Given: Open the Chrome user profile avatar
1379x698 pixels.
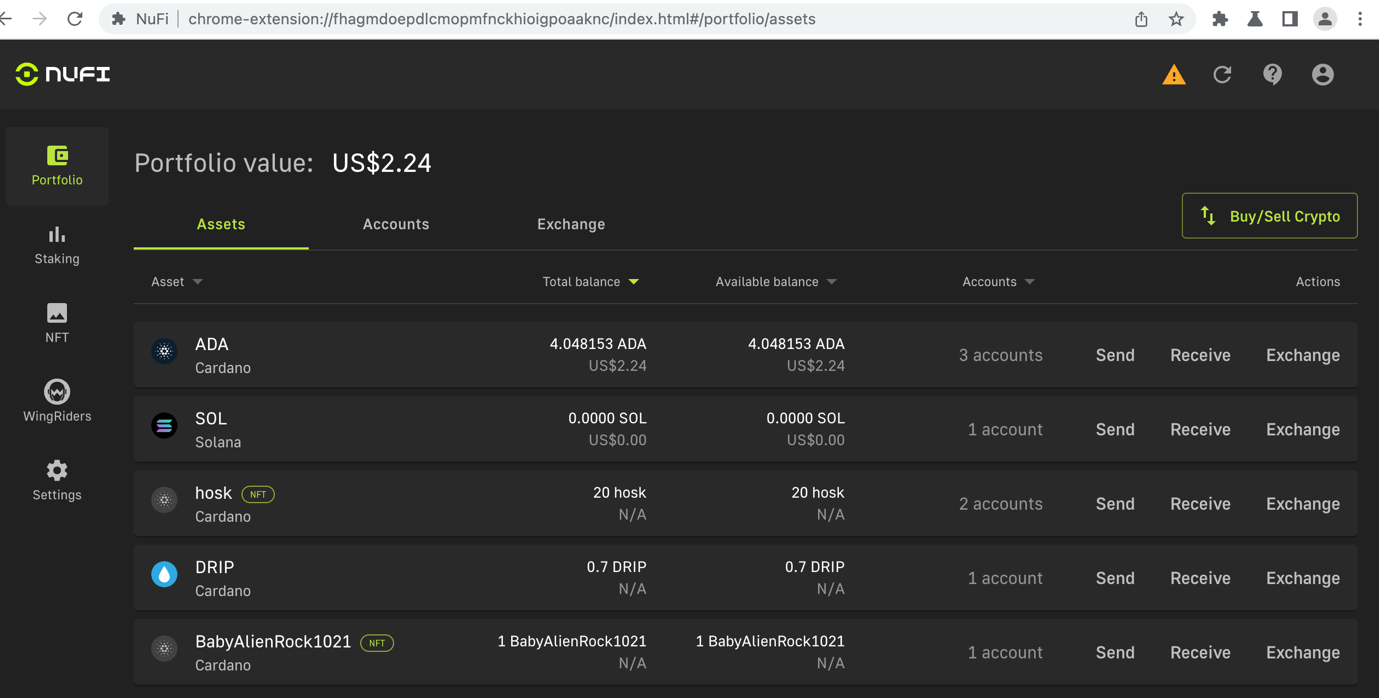Looking at the screenshot, I should click(1325, 19).
